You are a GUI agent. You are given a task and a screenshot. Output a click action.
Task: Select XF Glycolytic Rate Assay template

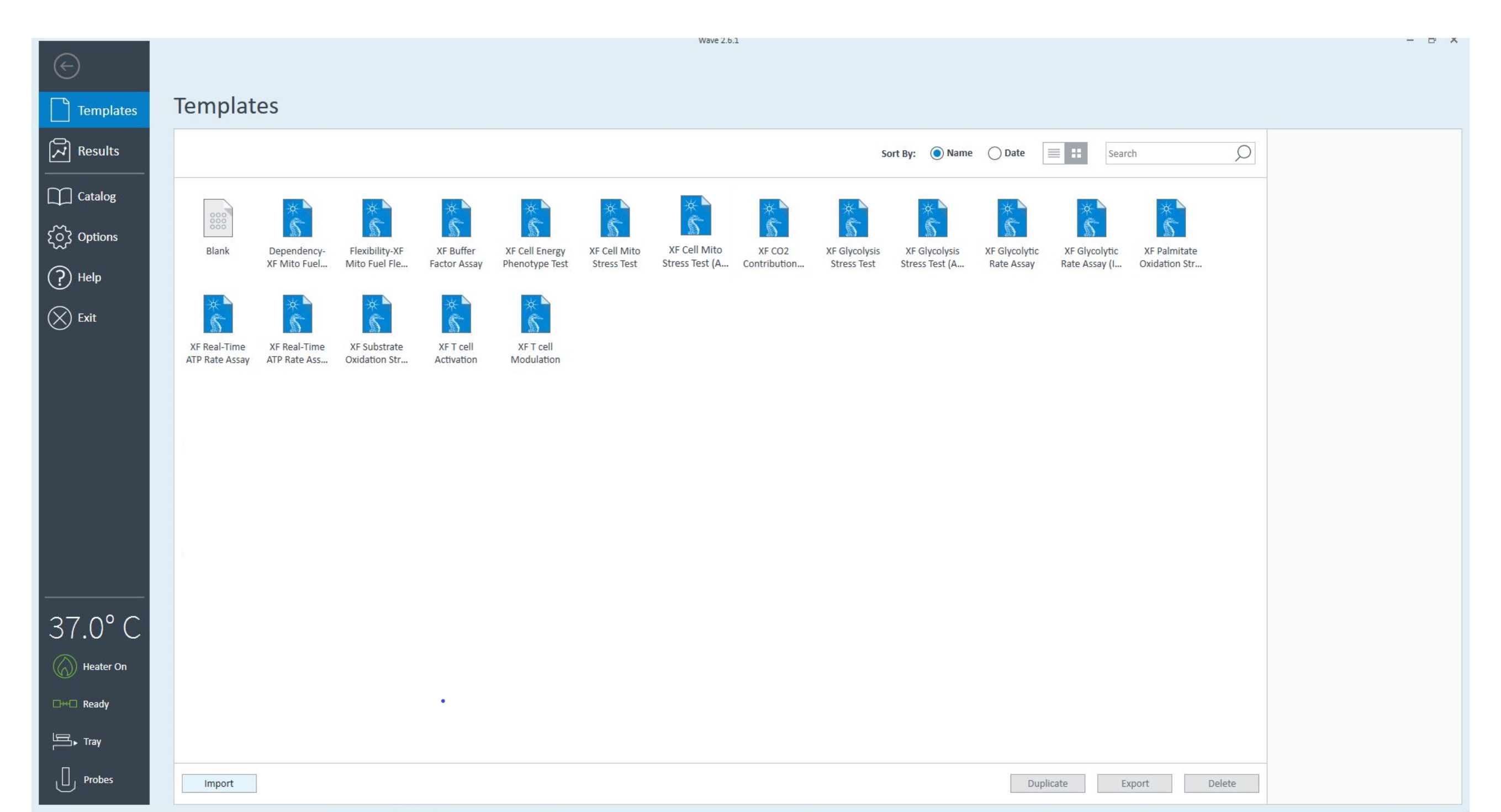[x=1011, y=219]
